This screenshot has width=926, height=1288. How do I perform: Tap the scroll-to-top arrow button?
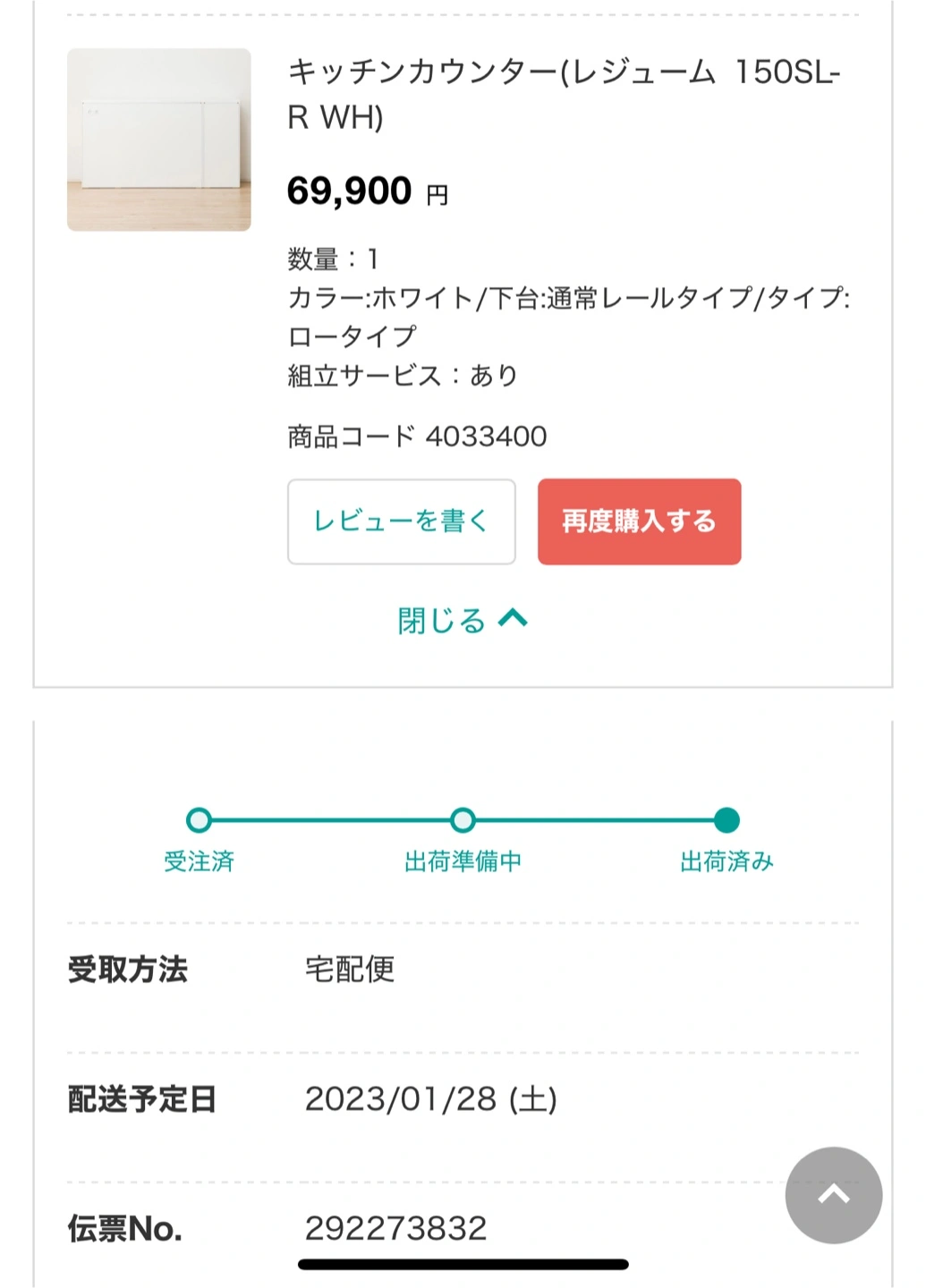833,1195
